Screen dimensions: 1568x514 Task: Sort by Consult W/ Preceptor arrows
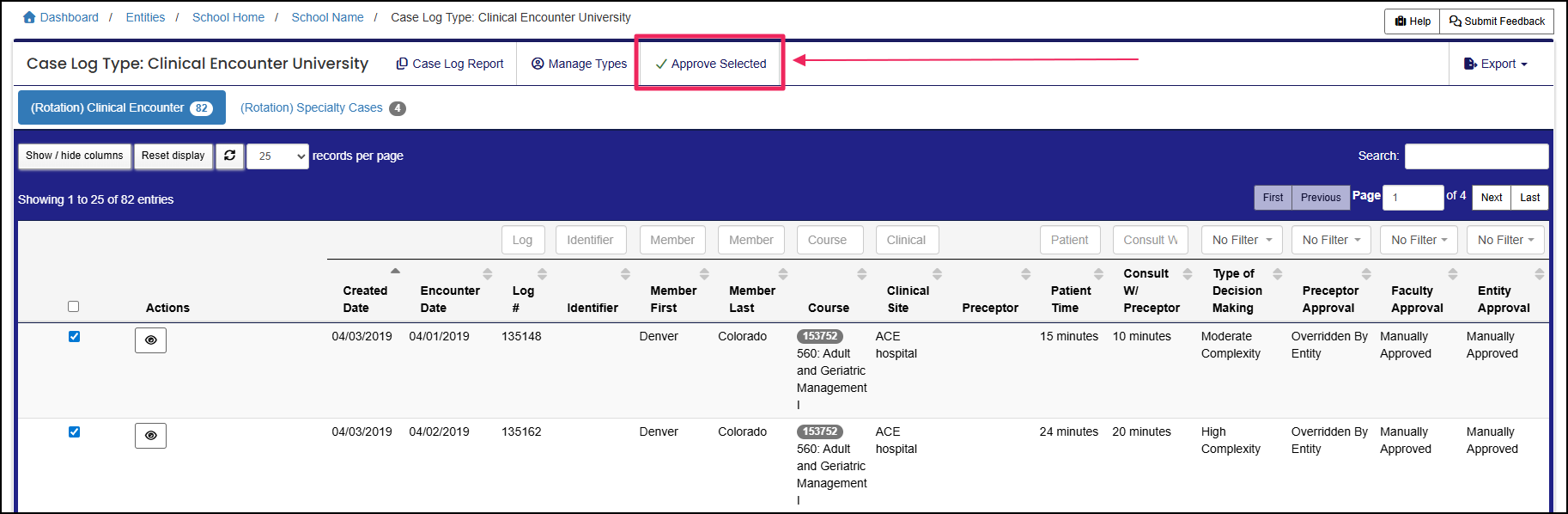(x=1188, y=274)
